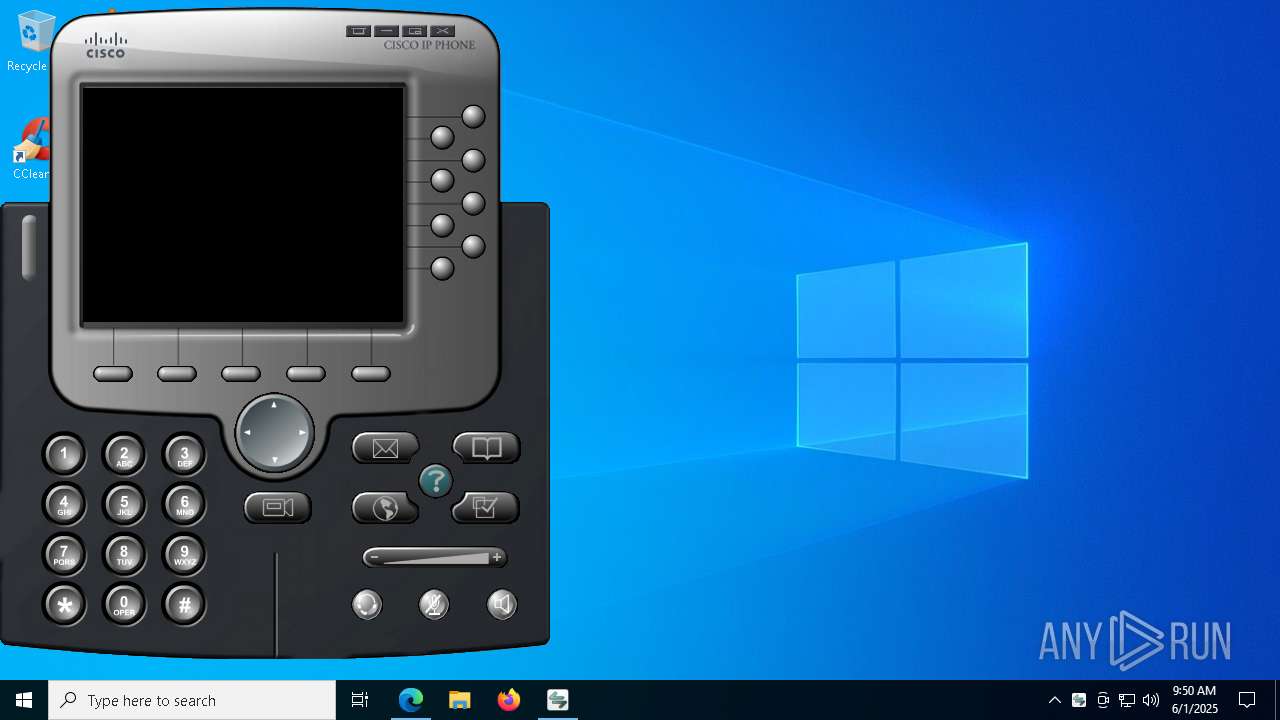Open the system volume tray icon
This screenshot has width=1280, height=720.
click(x=1151, y=700)
